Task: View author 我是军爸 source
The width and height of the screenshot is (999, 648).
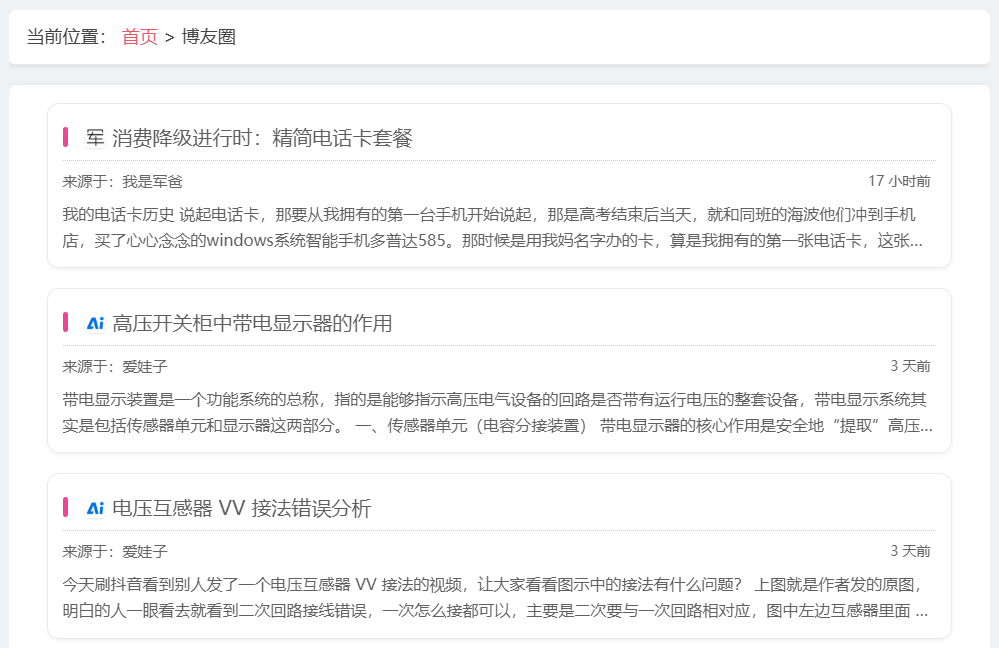Action: click(152, 181)
